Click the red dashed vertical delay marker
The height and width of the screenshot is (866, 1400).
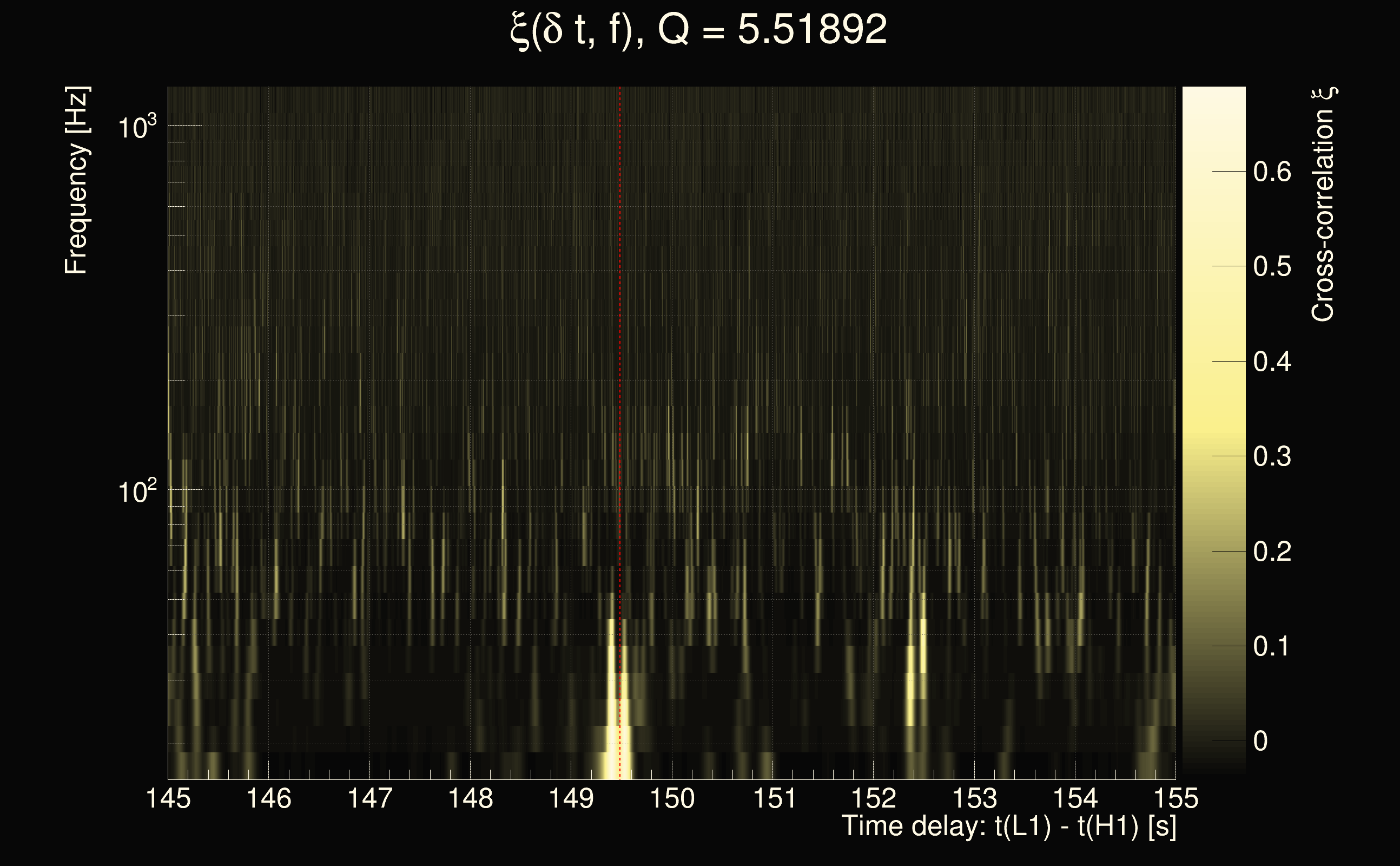[620, 344]
